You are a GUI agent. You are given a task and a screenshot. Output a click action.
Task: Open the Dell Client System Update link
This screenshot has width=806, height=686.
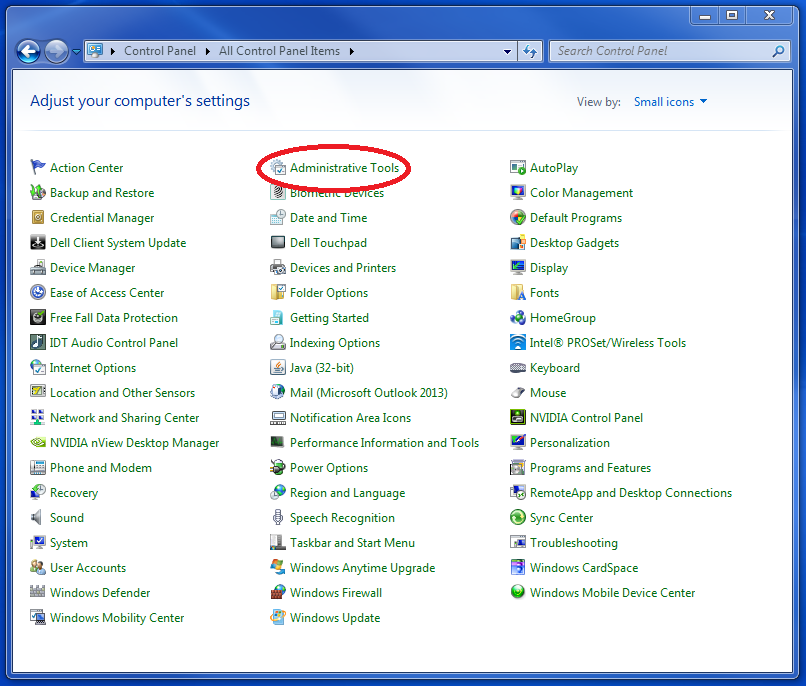point(118,243)
